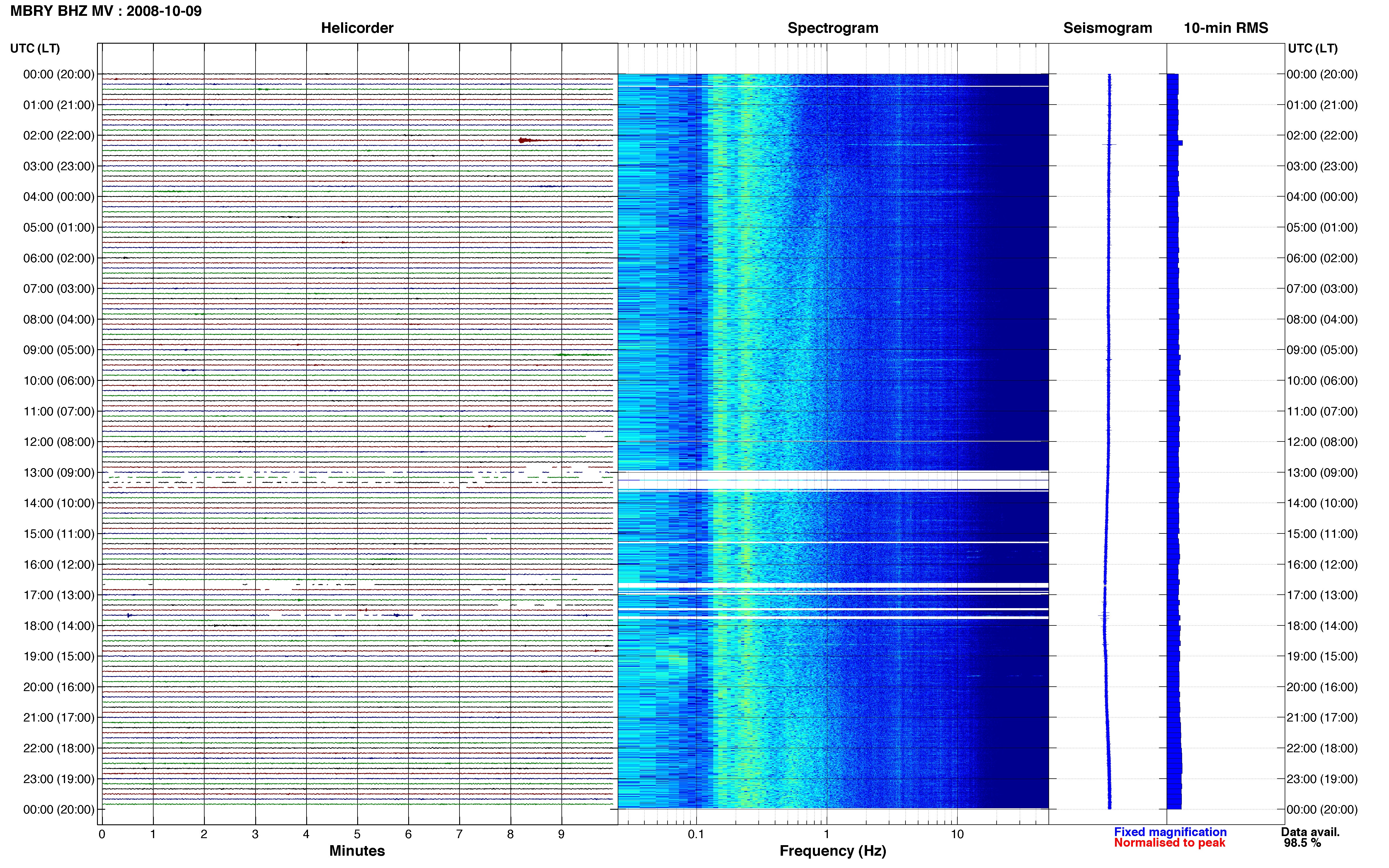Click 11:00 (07:00) on the RMS-side time axis
The image size is (1389, 868).
point(1322,411)
